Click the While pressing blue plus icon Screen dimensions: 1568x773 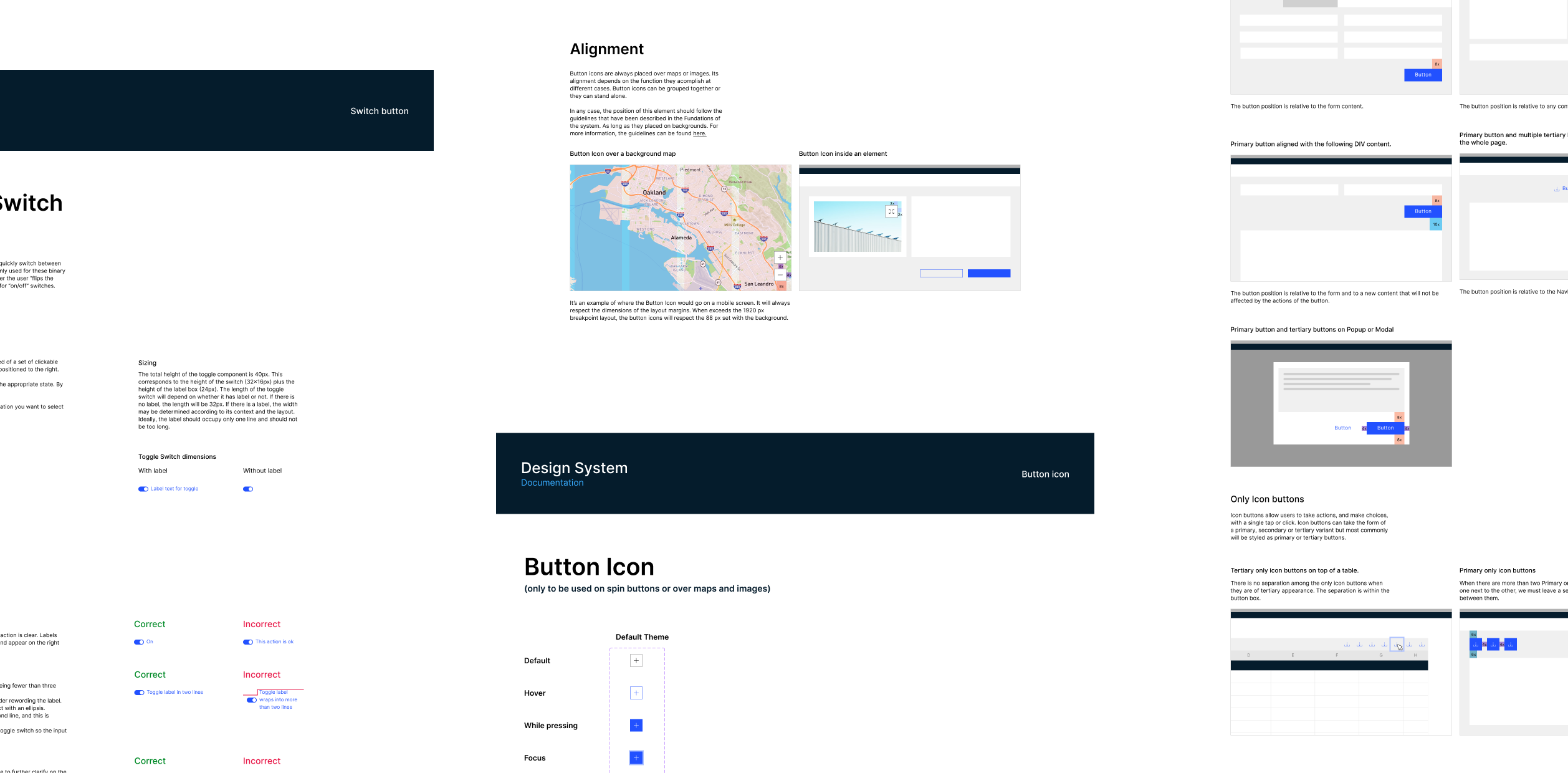pos(636,726)
